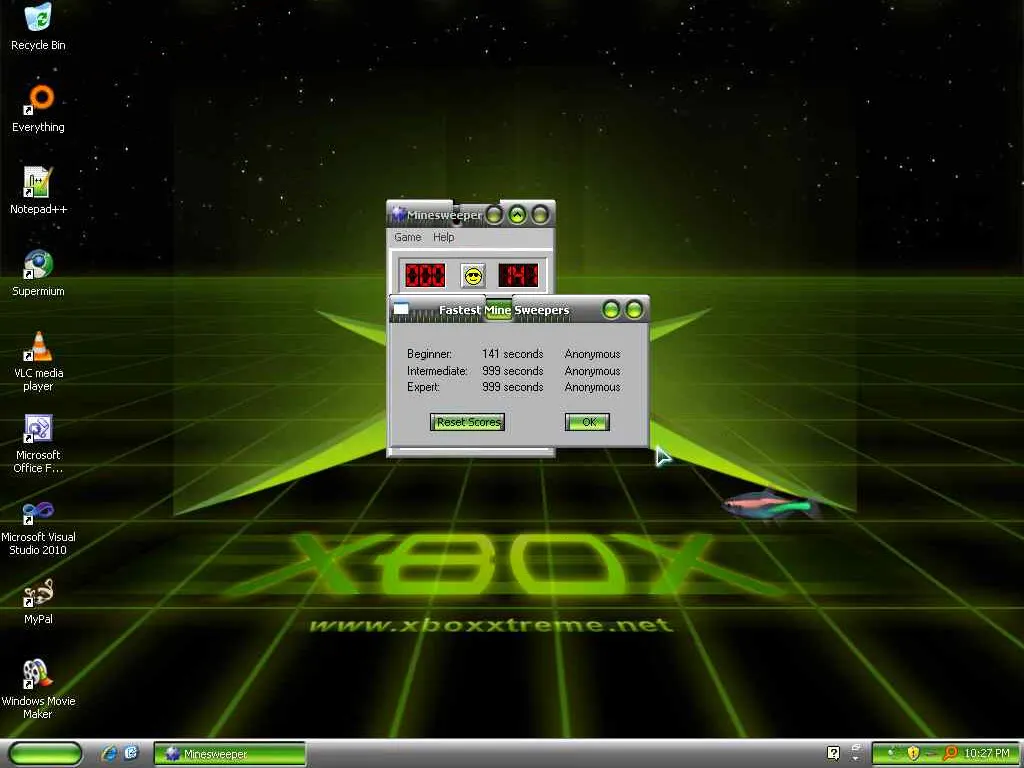Click the colorful fish on the desktop
The height and width of the screenshot is (768, 1024).
point(772,505)
